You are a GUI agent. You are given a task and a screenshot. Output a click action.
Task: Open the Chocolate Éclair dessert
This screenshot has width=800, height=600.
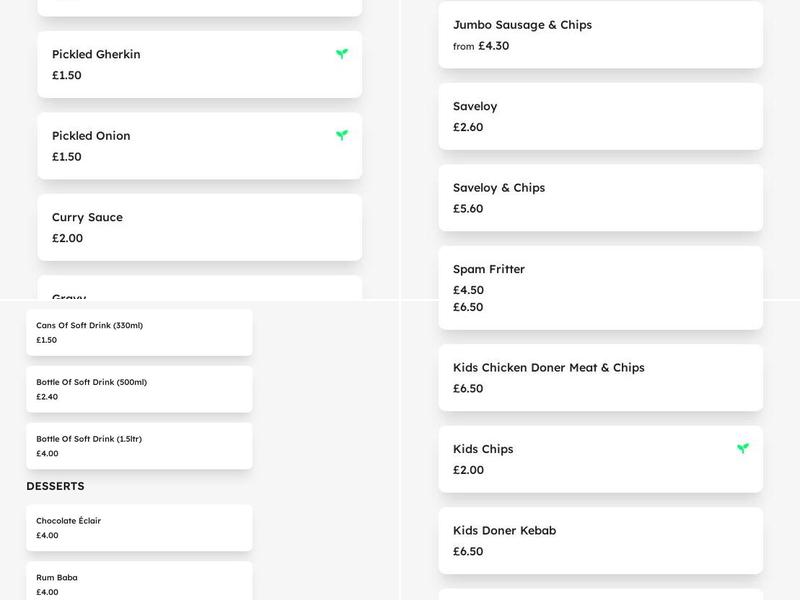139,527
